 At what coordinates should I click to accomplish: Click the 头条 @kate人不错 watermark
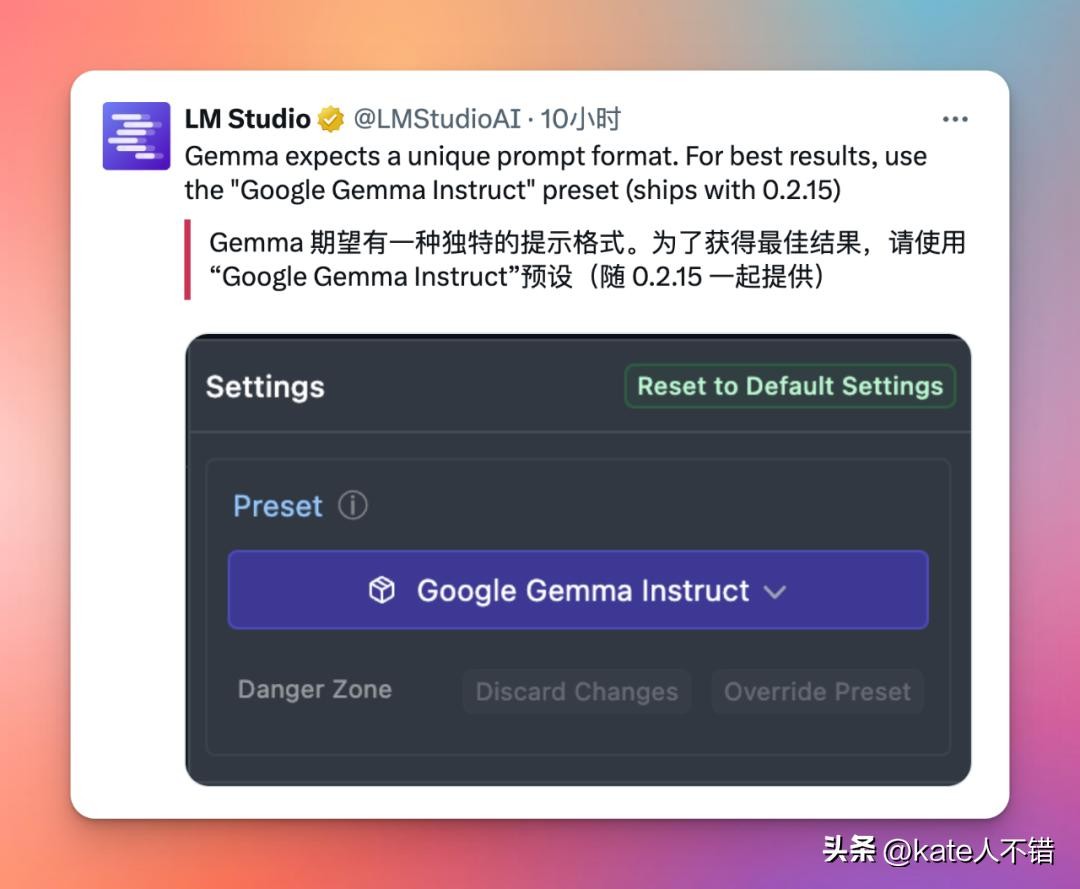(938, 850)
